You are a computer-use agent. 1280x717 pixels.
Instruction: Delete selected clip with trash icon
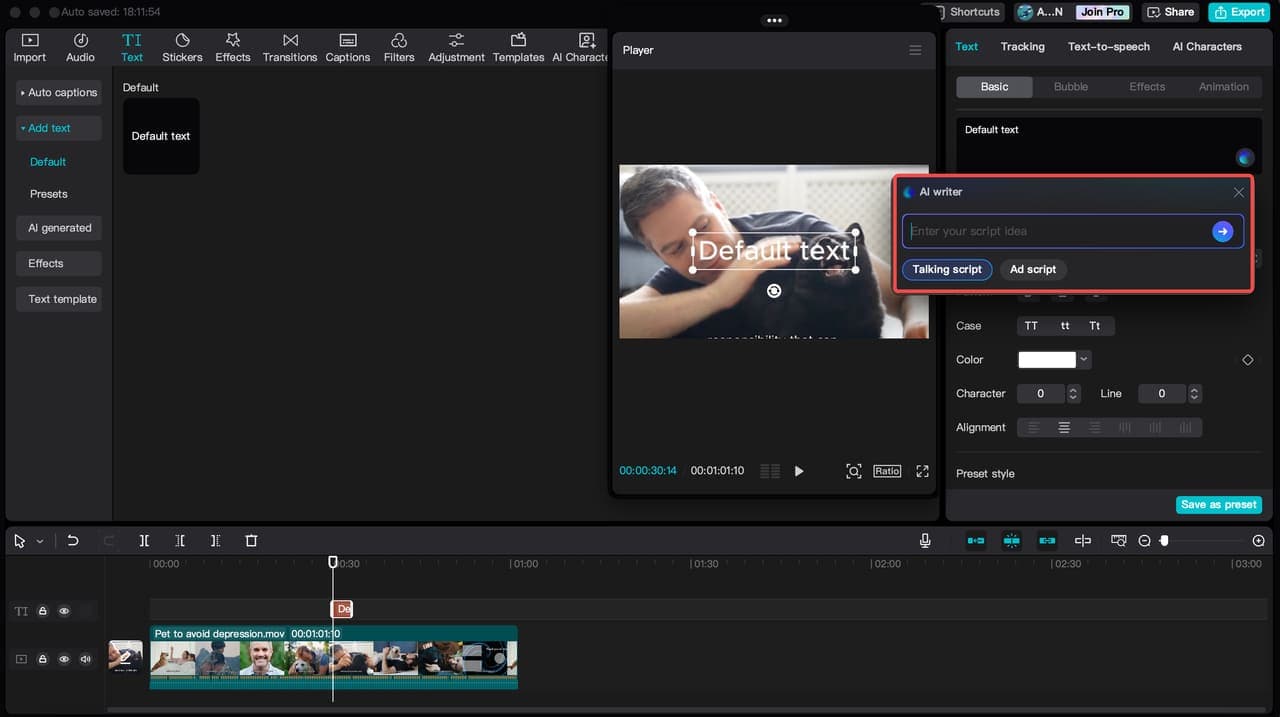(251, 540)
